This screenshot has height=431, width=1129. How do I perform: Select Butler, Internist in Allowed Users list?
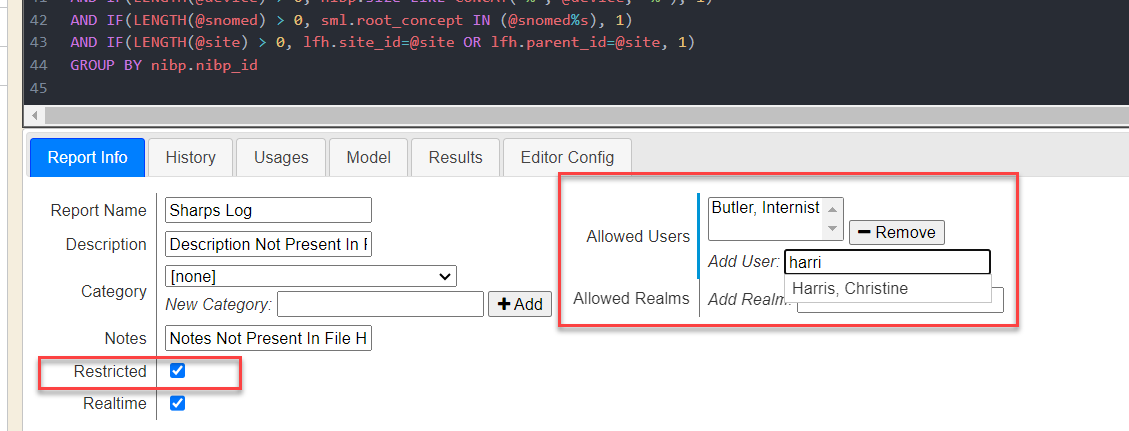(x=765, y=208)
